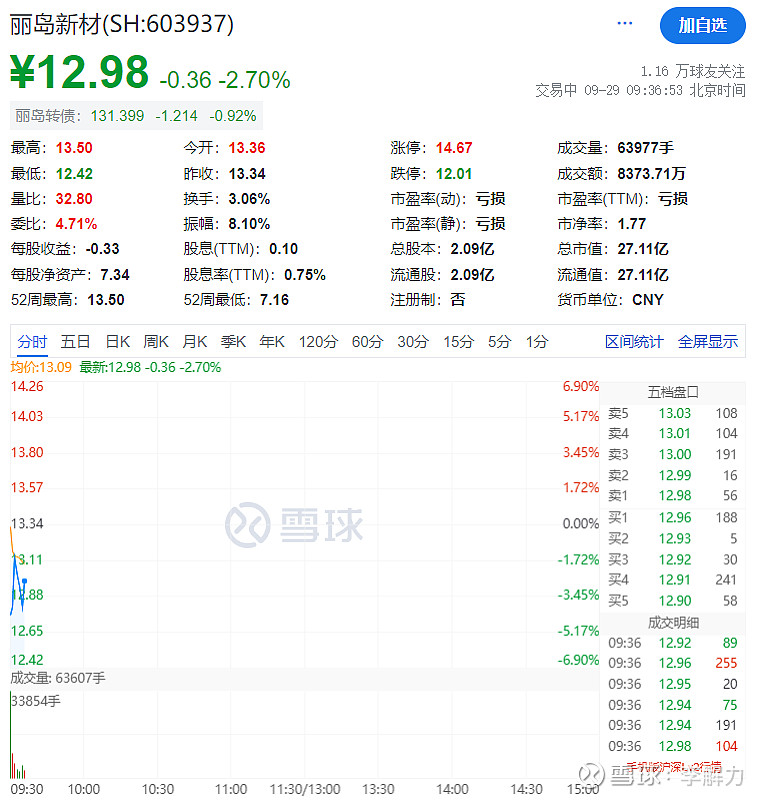Click the volume bars at 09:30
This screenshot has width=768, height=800.
point(17,735)
